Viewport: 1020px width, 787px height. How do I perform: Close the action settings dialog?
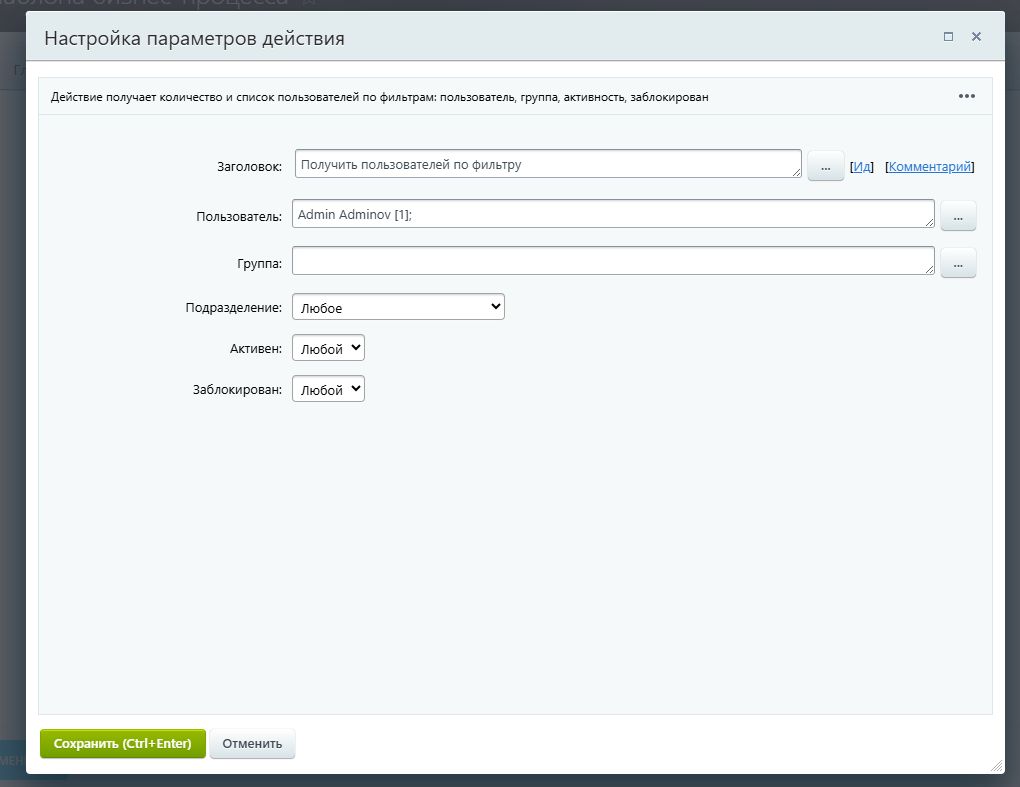click(976, 37)
